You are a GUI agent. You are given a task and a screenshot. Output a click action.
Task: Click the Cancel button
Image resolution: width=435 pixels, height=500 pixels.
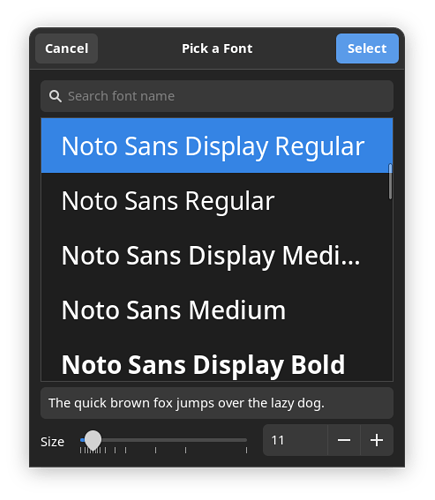(x=67, y=49)
